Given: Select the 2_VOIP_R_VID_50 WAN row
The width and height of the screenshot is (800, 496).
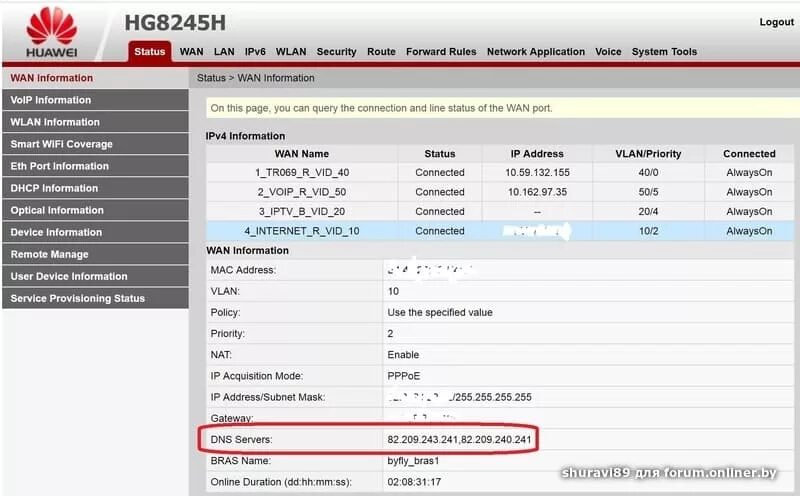Looking at the screenshot, I should pyautogui.click(x=500, y=192).
